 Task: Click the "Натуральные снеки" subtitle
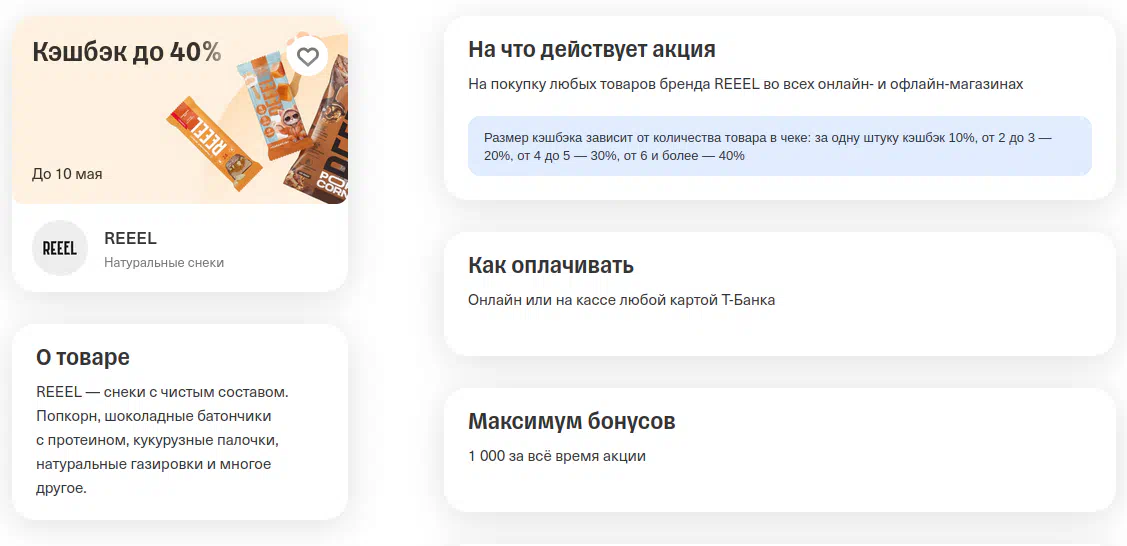click(x=164, y=263)
